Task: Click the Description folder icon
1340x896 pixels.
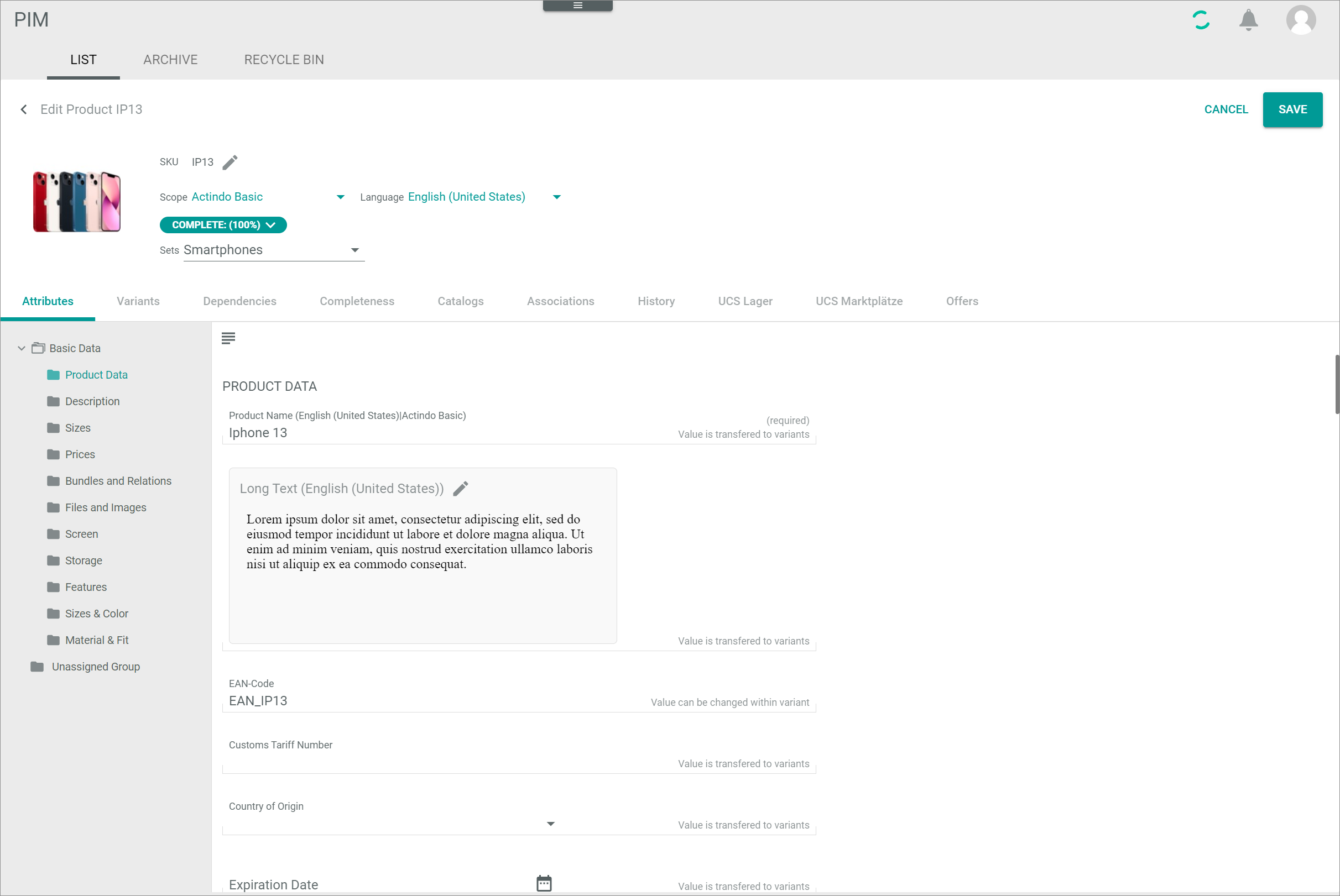Action: coord(53,401)
